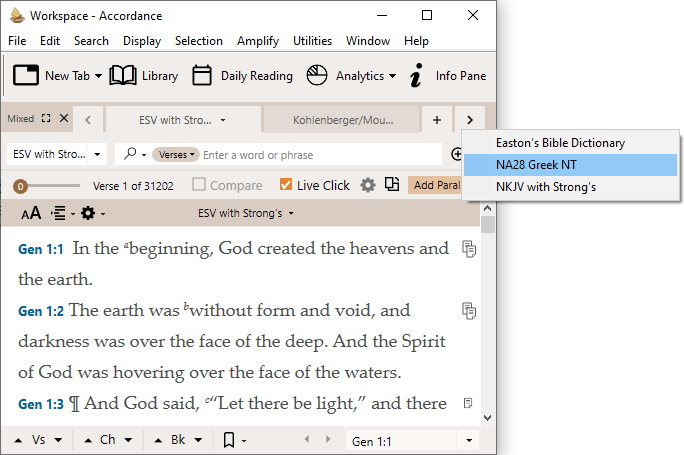The image size is (684, 455).
Task: Click the copy icon beside Gen 1:1
Action: point(468,249)
